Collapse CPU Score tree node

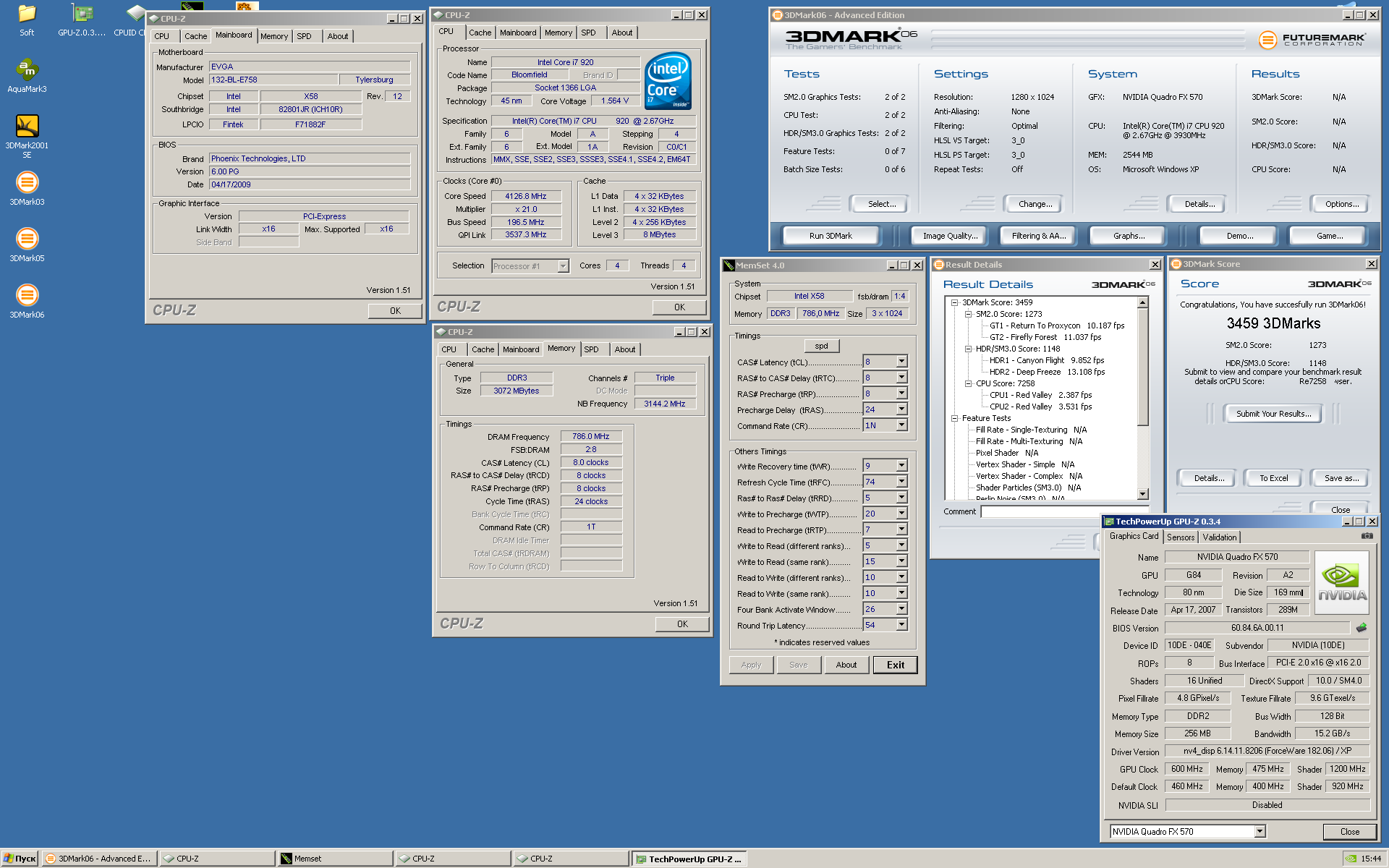[968, 383]
